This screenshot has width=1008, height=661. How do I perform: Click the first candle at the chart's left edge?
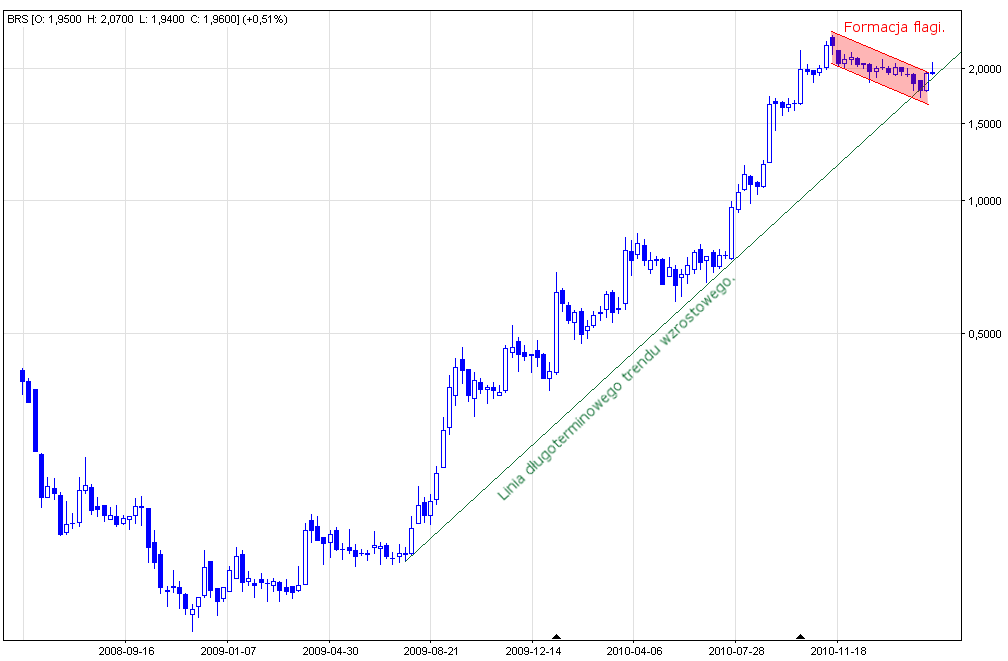tap(22, 376)
